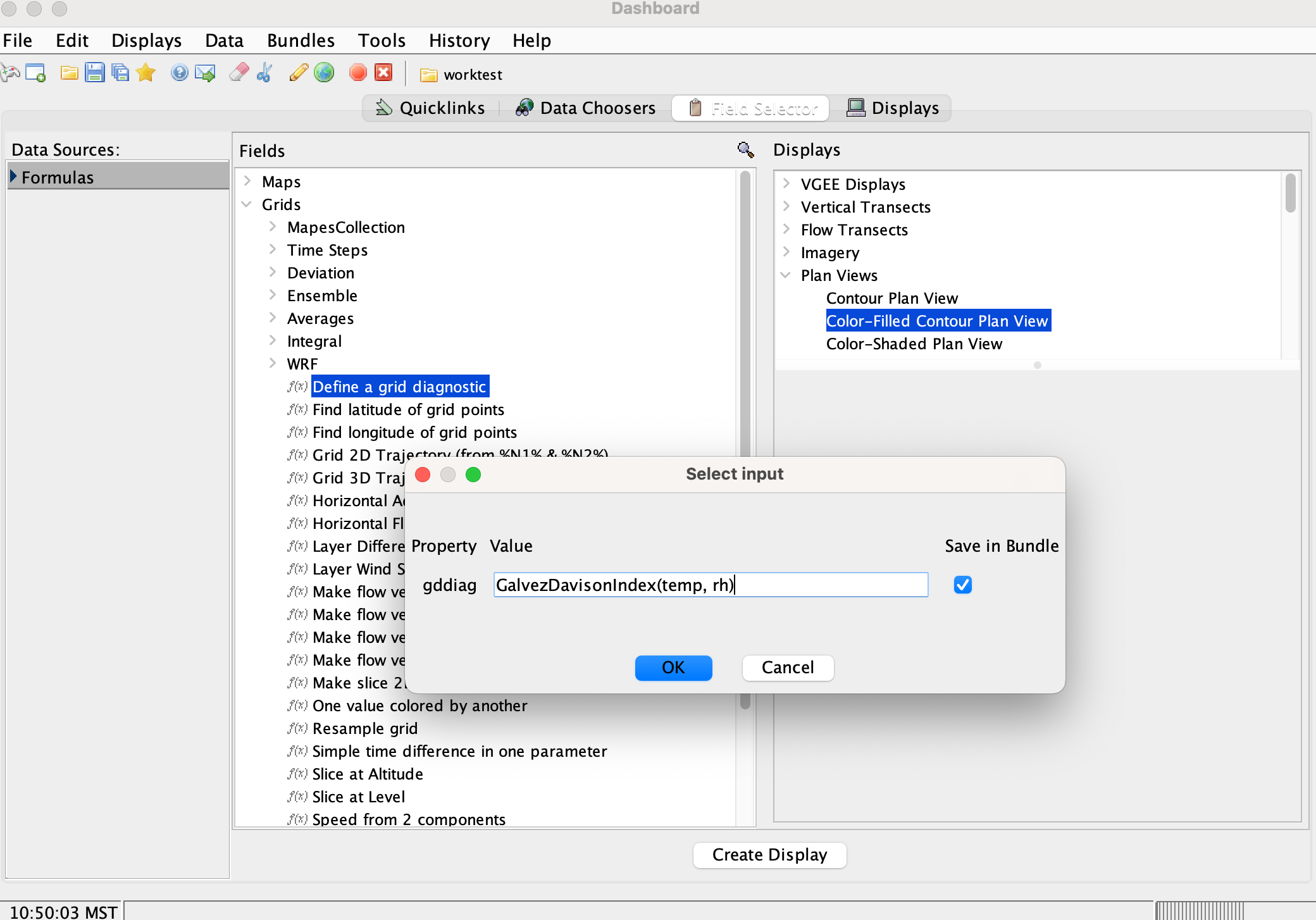Click the save floppy disk toolbar icon

point(94,73)
